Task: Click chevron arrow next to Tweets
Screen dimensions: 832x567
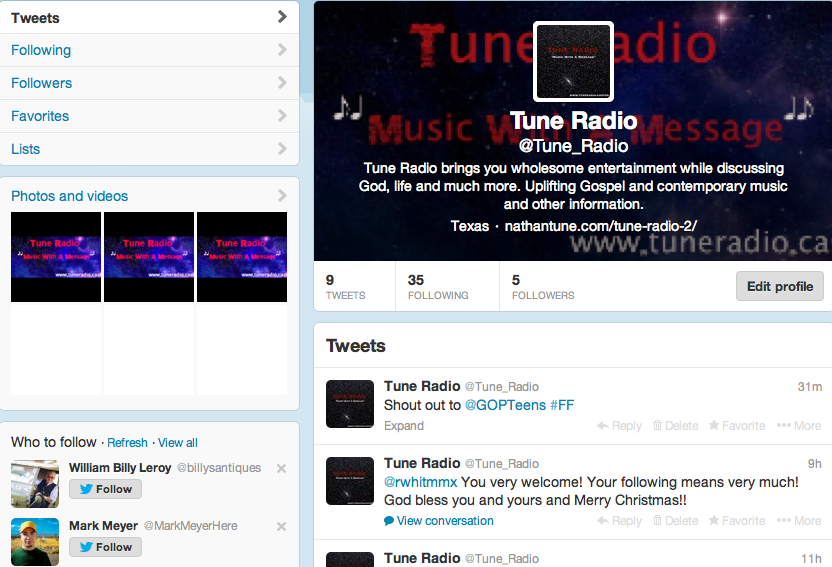Action: [282, 17]
